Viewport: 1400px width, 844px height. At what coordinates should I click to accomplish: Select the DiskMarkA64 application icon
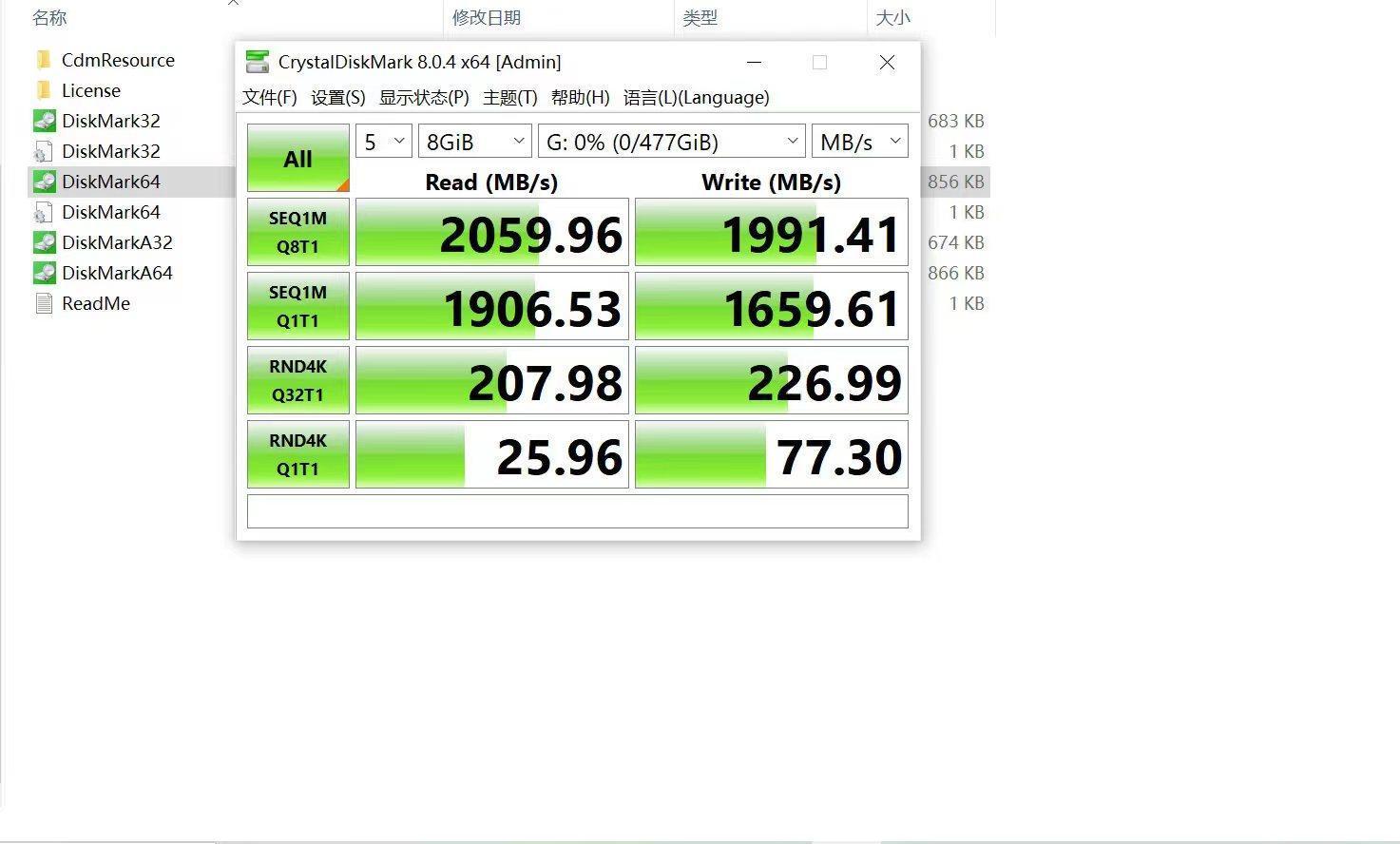pyautogui.click(x=44, y=273)
